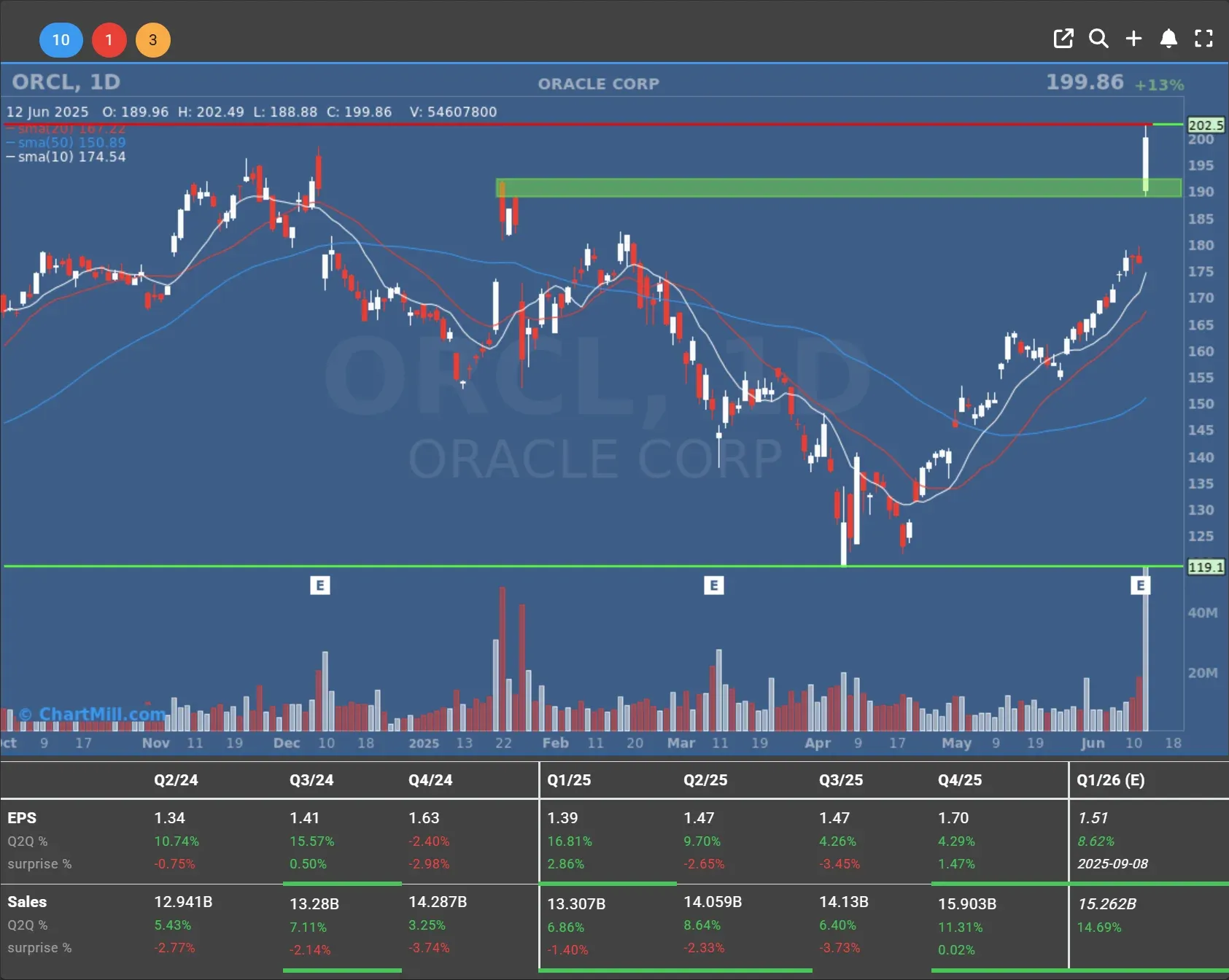Click the blue badge showing 10
1229x980 pixels.
[61, 40]
